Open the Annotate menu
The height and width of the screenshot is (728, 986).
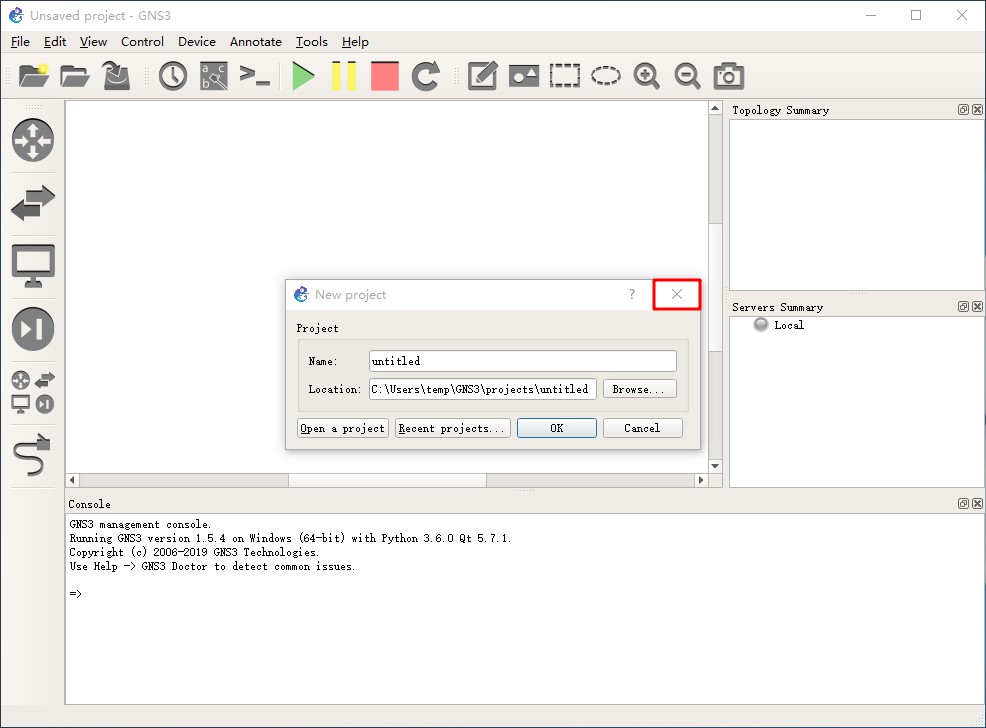(256, 41)
